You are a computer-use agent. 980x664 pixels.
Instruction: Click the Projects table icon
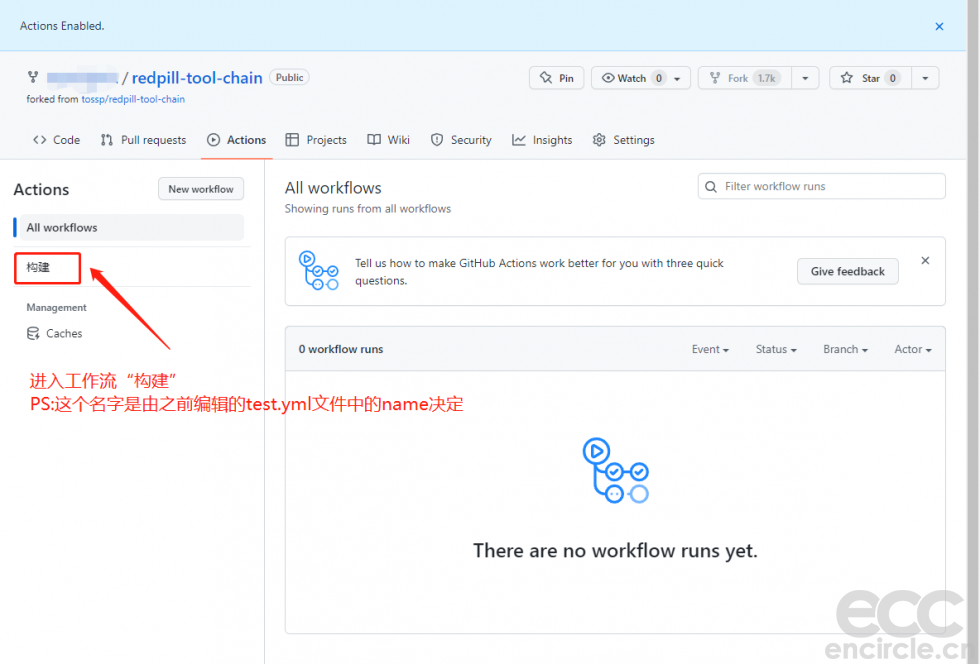[x=292, y=140]
